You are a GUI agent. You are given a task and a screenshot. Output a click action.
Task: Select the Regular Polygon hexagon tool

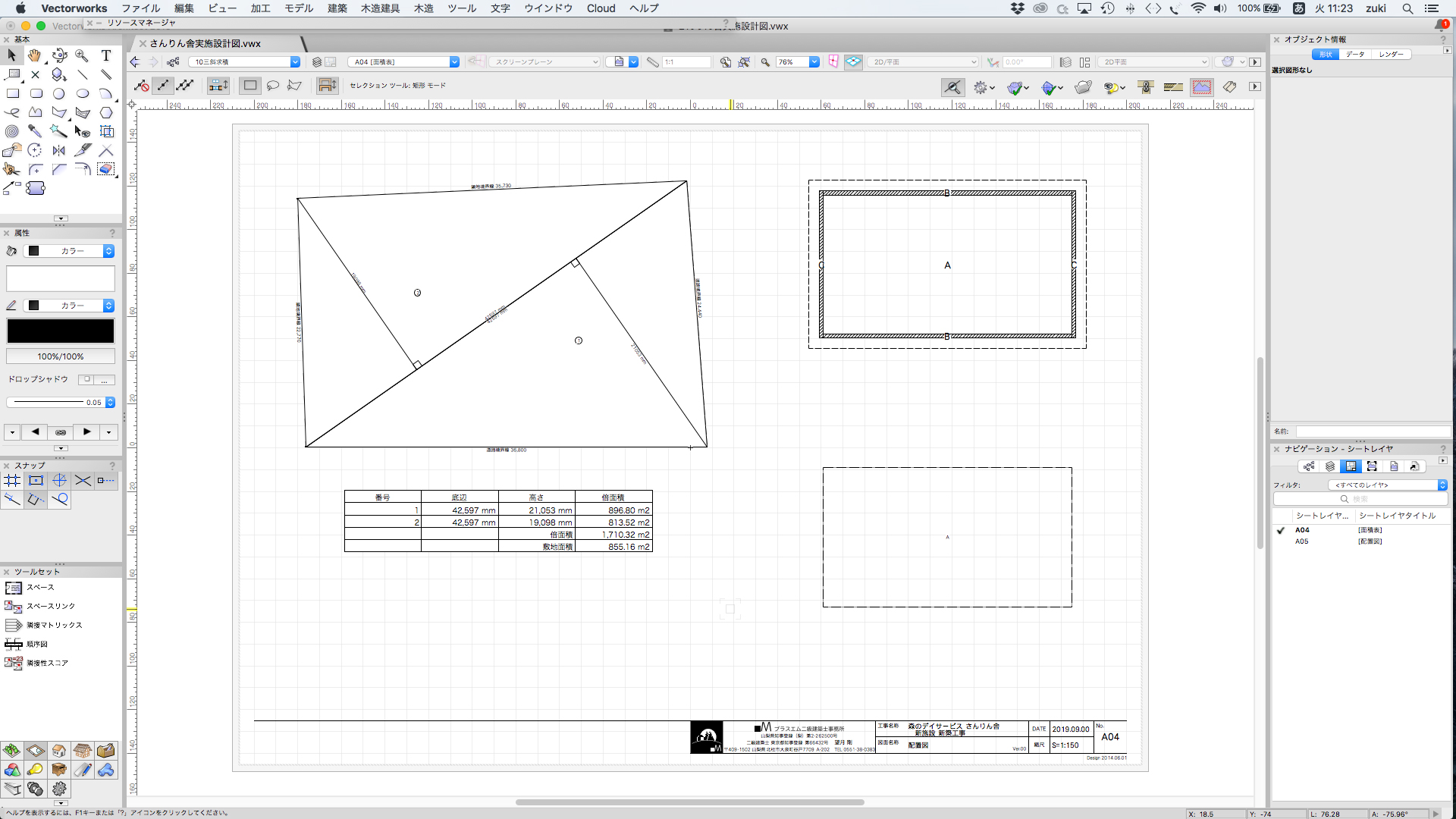106,112
